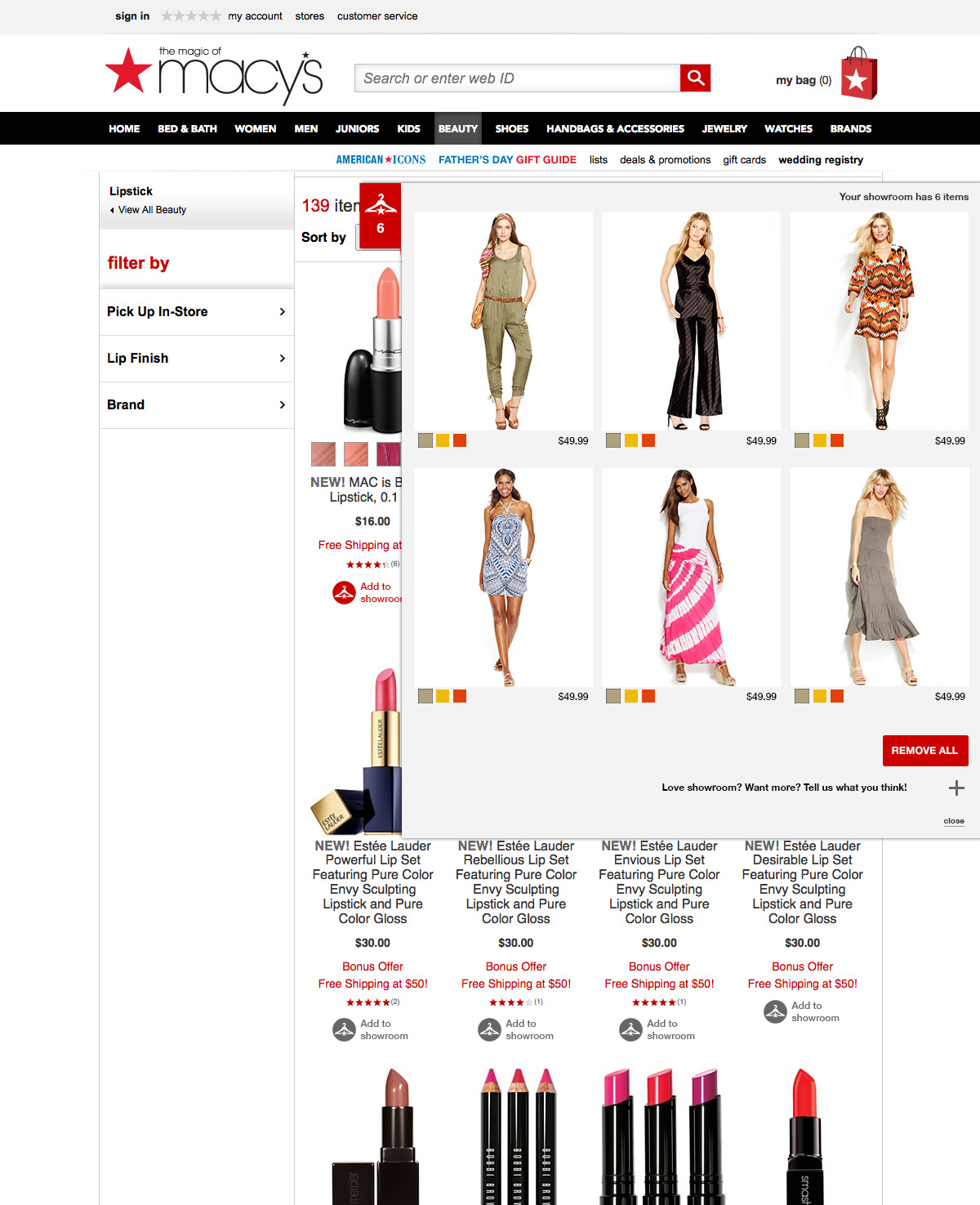Open my account link

click(255, 16)
